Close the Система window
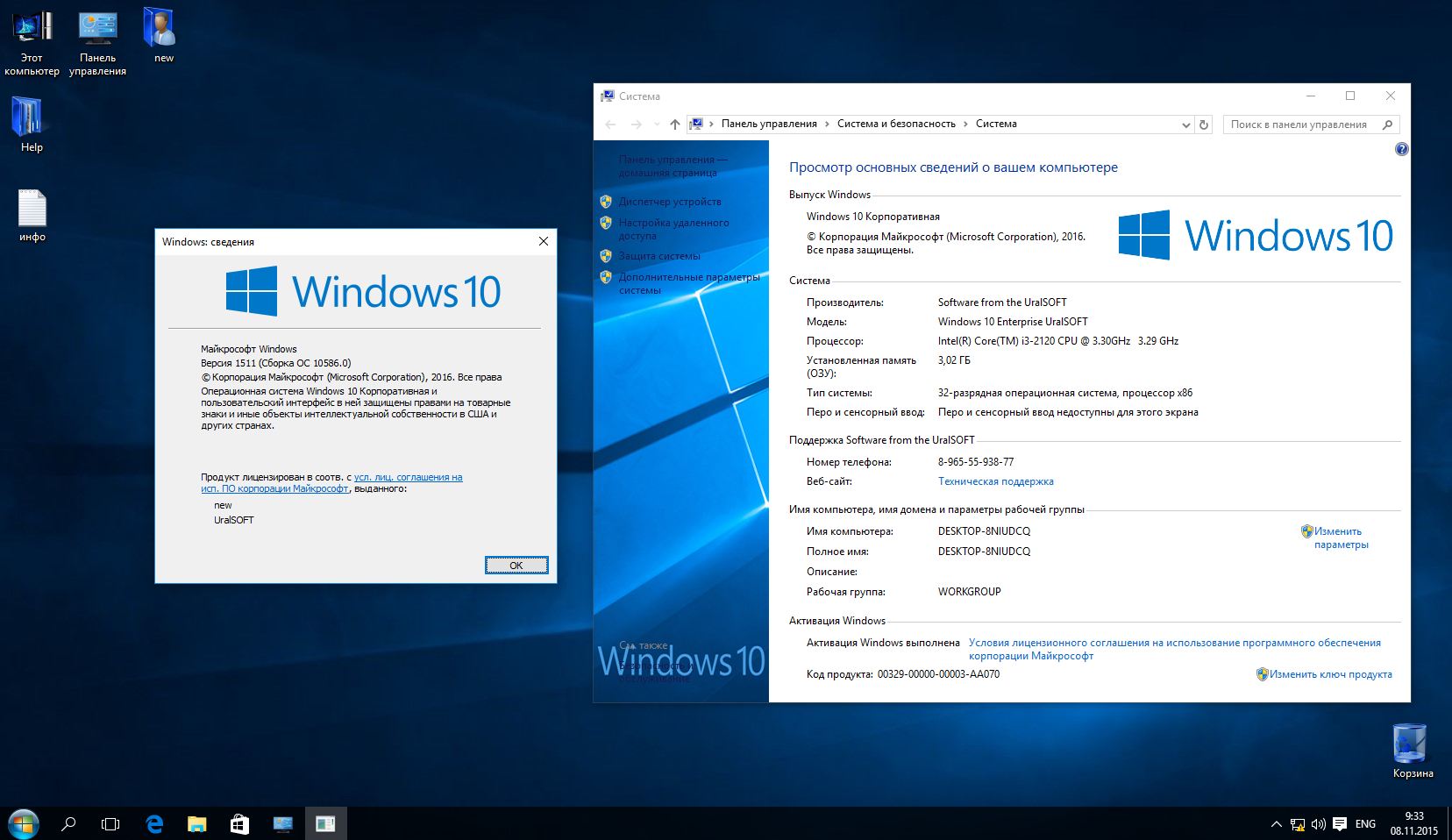Image resolution: width=1452 pixels, height=840 pixels. click(1391, 96)
